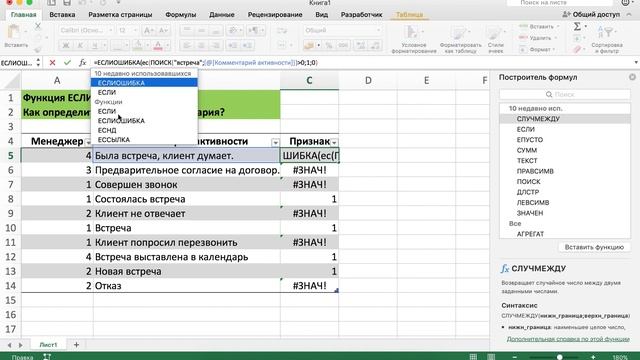
Task: Switch to Normal view in the status bar
Action: pos(473,357)
